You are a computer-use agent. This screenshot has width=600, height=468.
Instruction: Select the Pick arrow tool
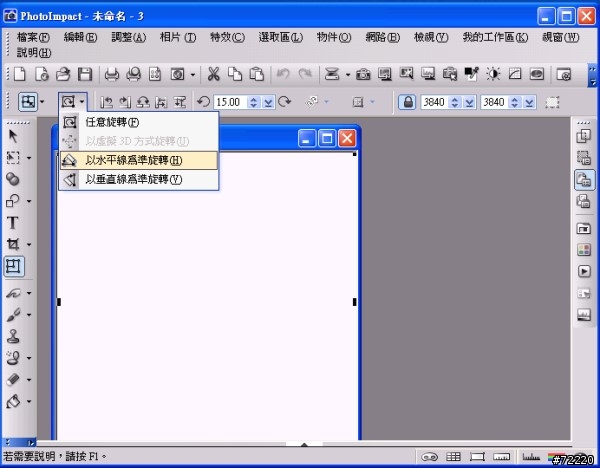pos(13,136)
